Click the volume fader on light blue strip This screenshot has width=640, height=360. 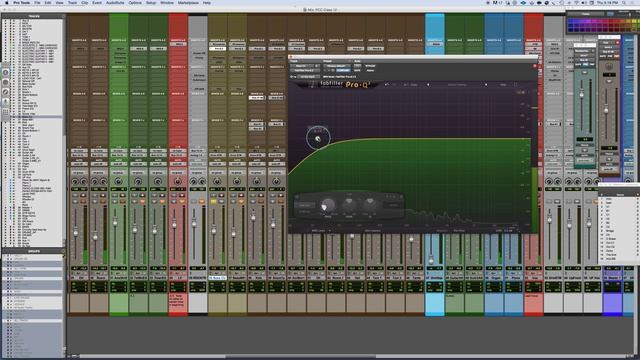pos(431,260)
